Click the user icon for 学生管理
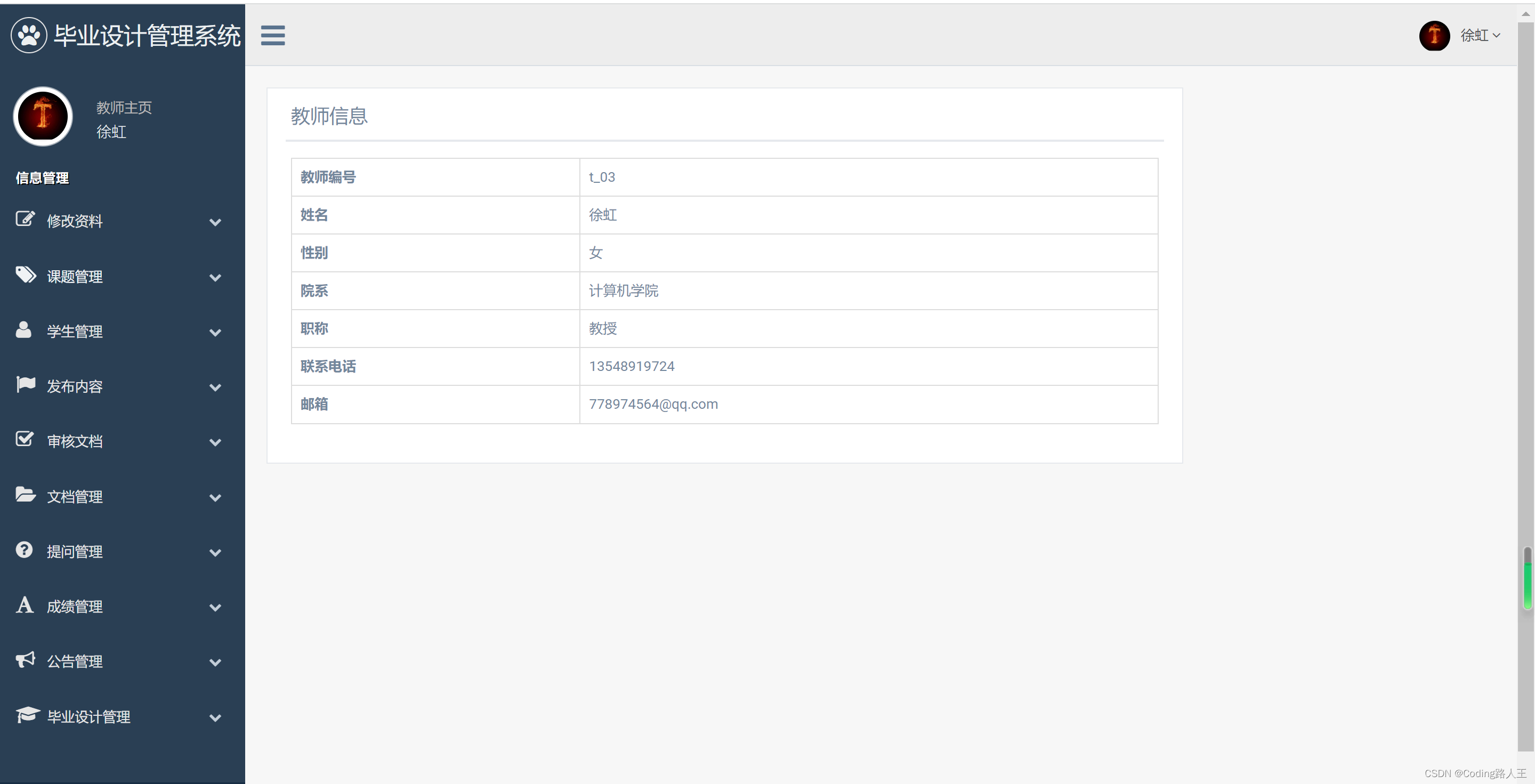The width and height of the screenshot is (1535, 784). tap(24, 329)
